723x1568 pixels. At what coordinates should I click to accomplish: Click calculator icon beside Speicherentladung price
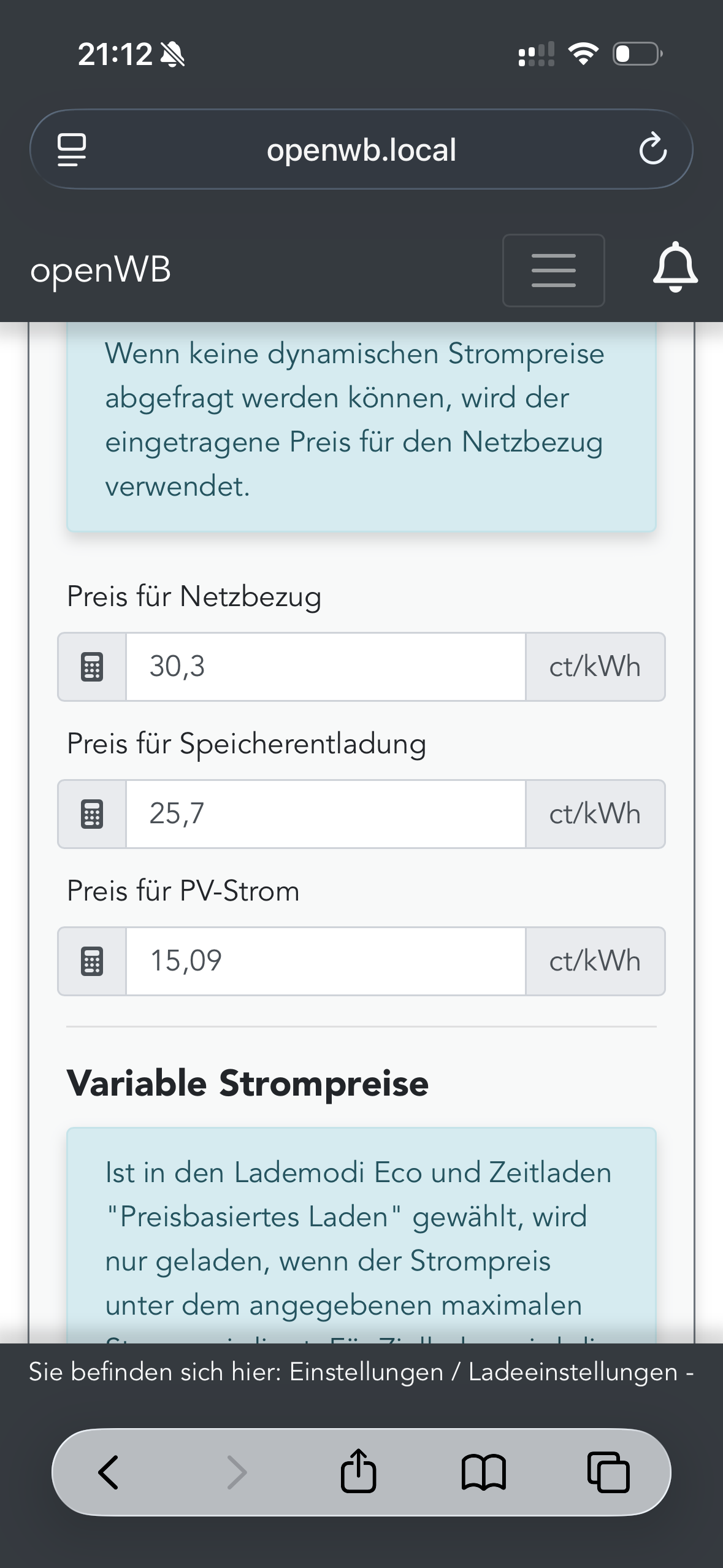point(92,814)
